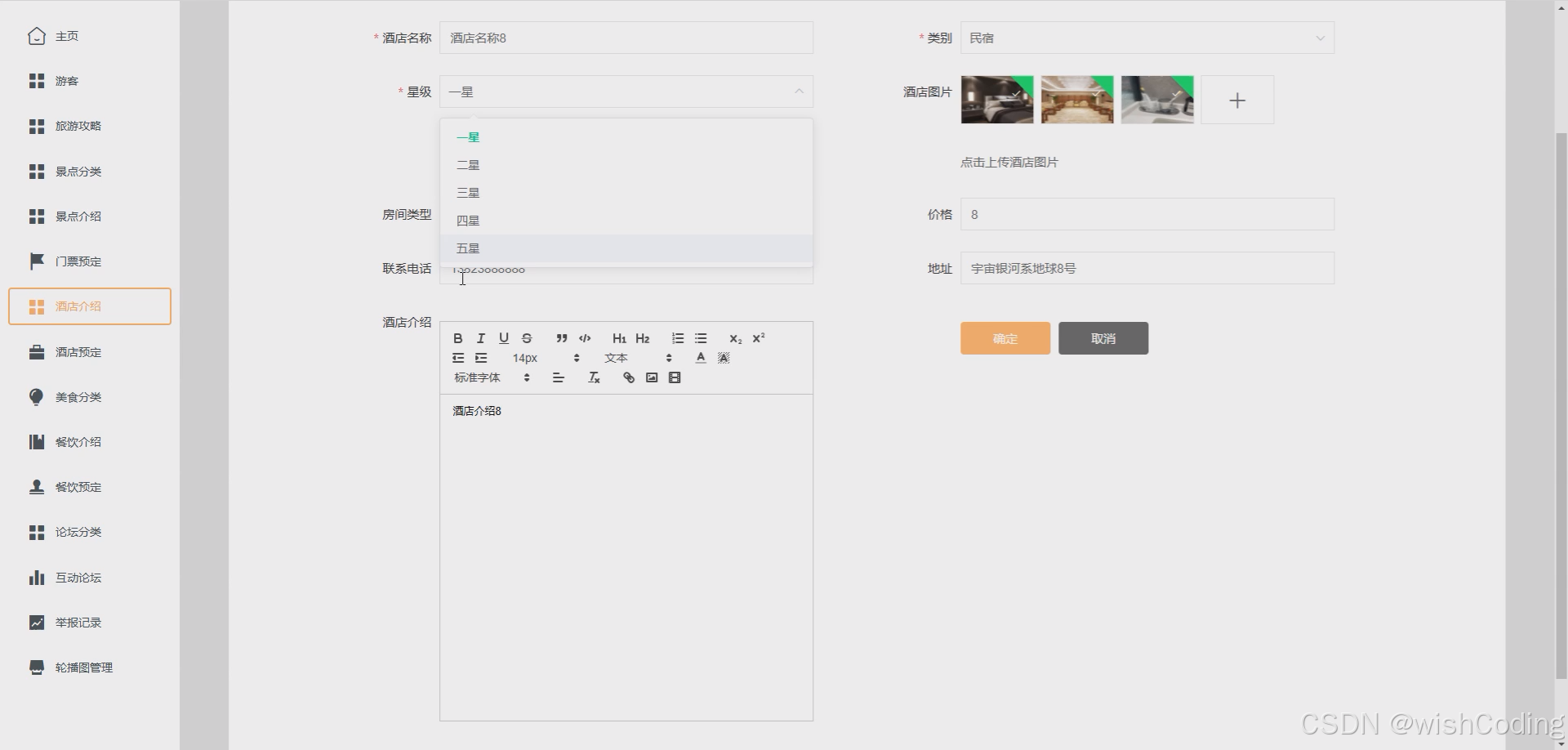The width and height of the screenshot is (1568, 750).
Task: Click into the 酒店介绍 editor text area
Action: pyautogui.click(x=626, y=557)
